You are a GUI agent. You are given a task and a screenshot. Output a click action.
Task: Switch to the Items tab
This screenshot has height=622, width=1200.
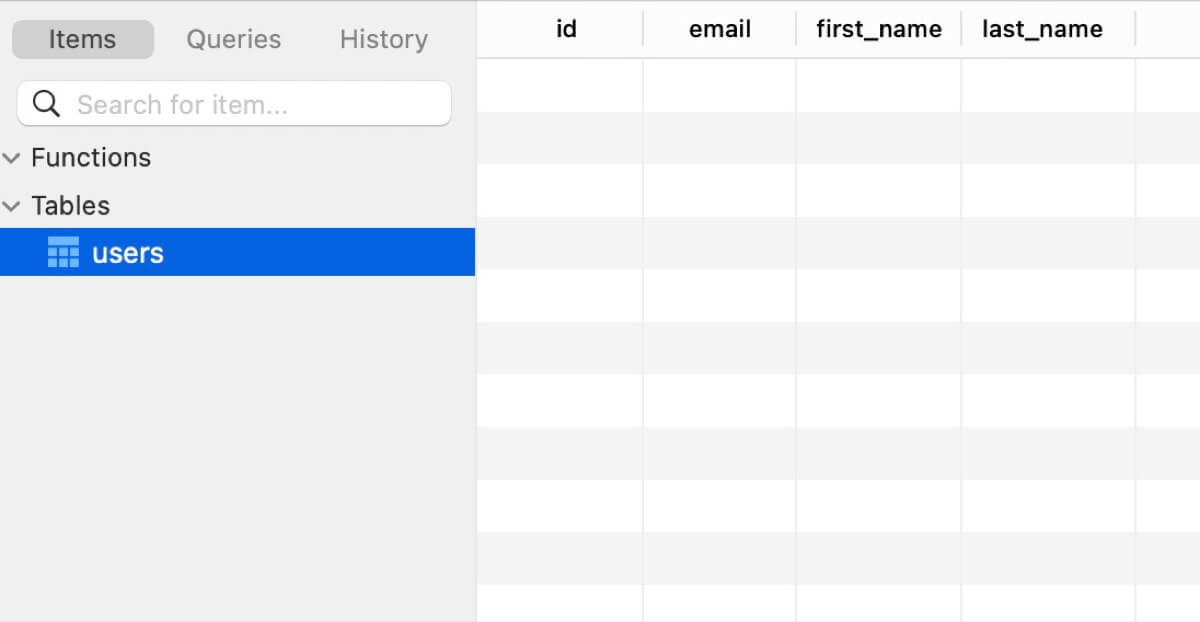tap(83, 40)
